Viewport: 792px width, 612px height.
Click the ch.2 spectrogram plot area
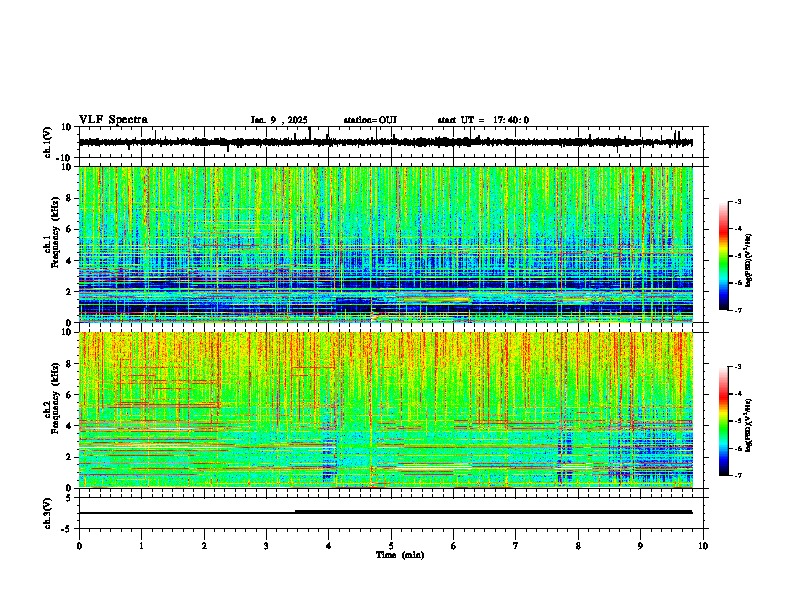coord(386,410)
